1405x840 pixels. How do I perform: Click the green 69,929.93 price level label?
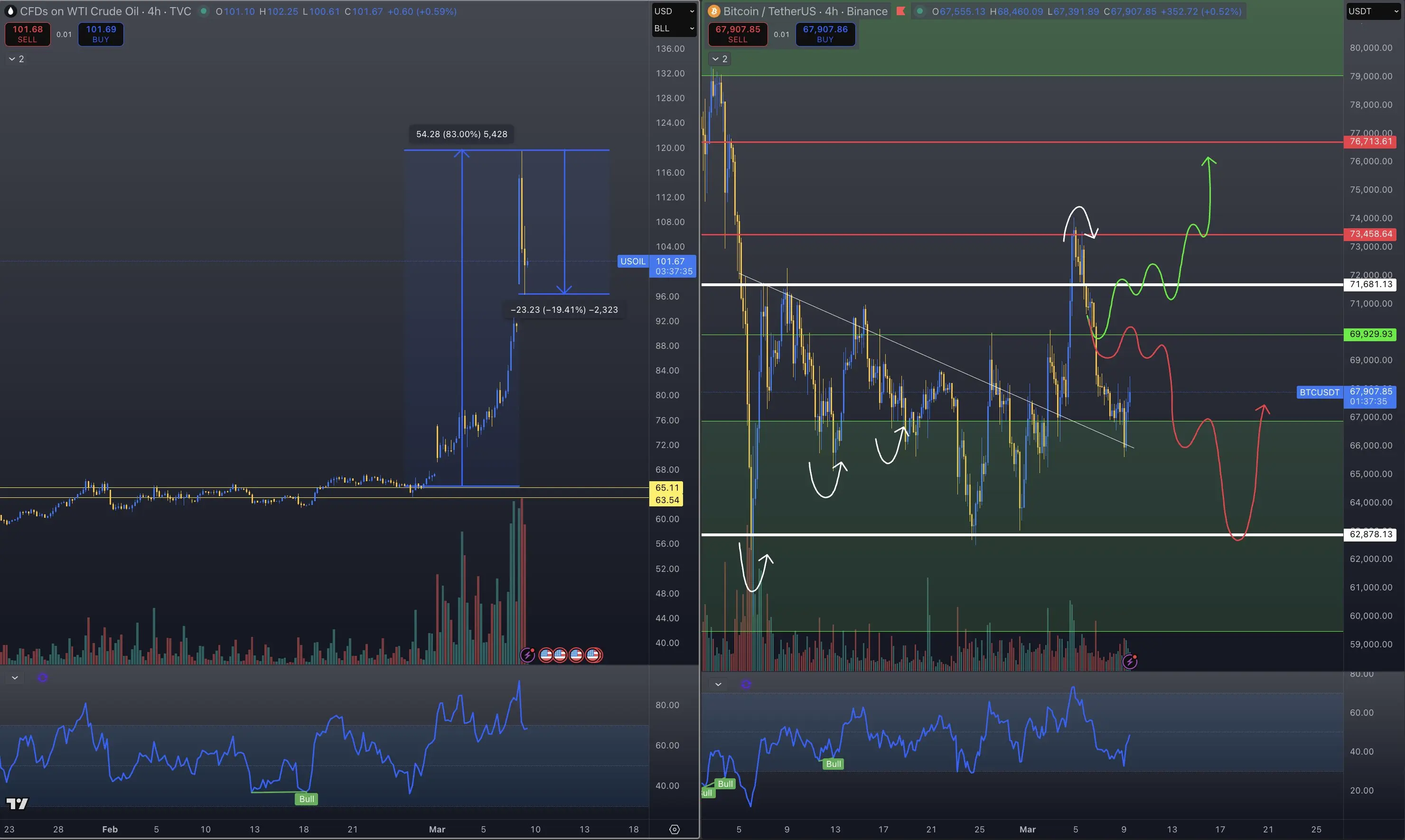click(1370, 334)
